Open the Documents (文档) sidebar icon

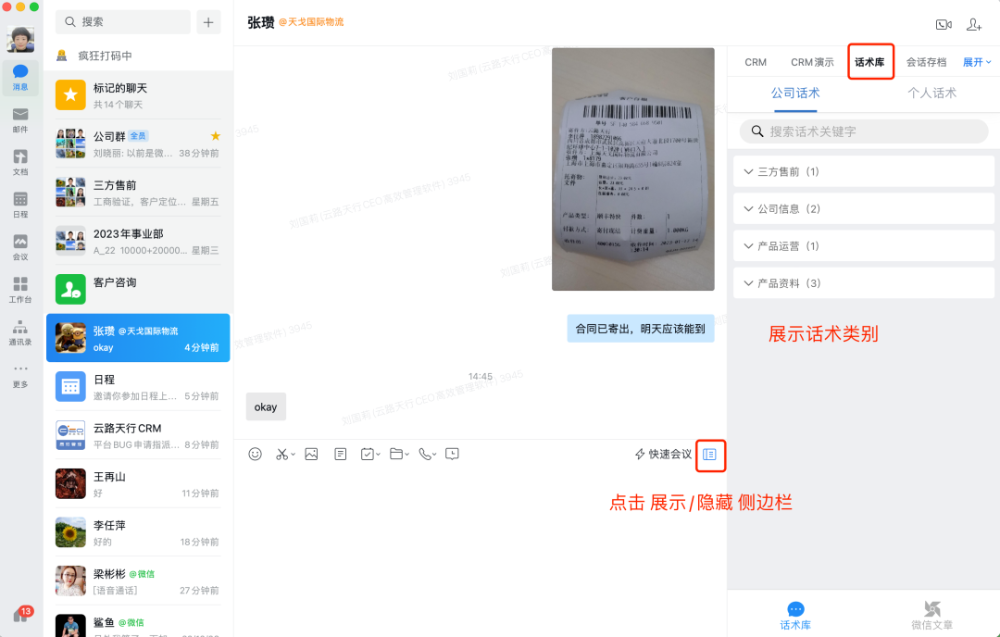pos(20,162)
